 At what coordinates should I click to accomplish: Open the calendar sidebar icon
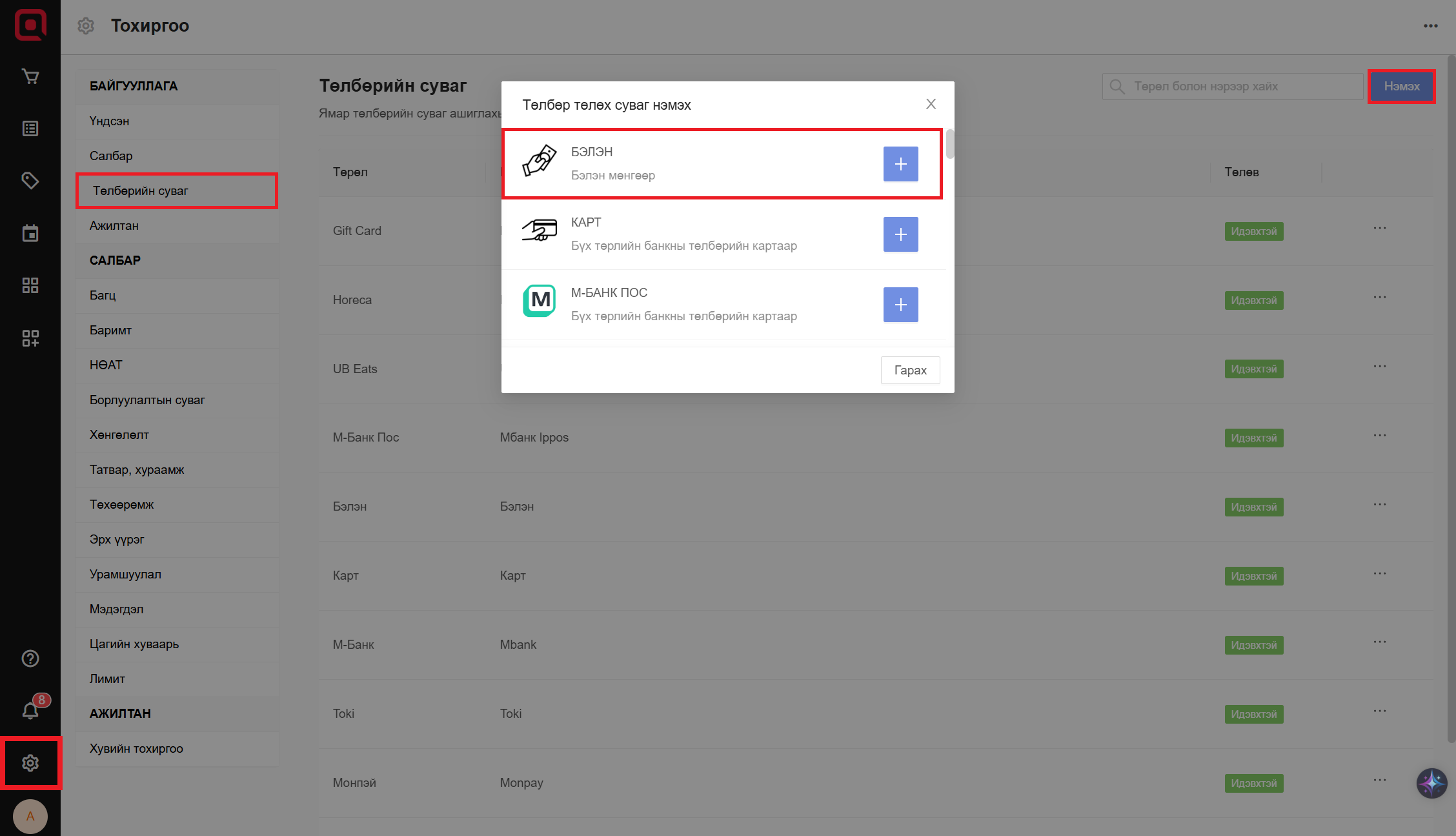[30, 233]
